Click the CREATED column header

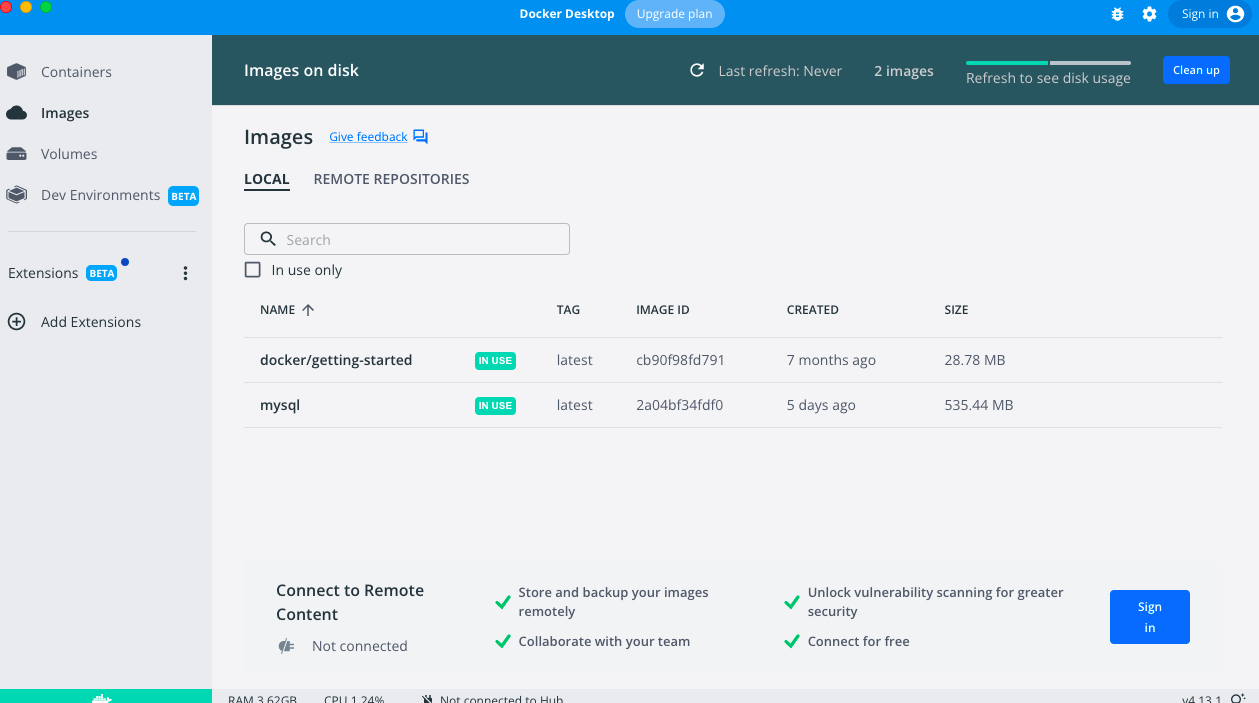click(x=813, y=310)
